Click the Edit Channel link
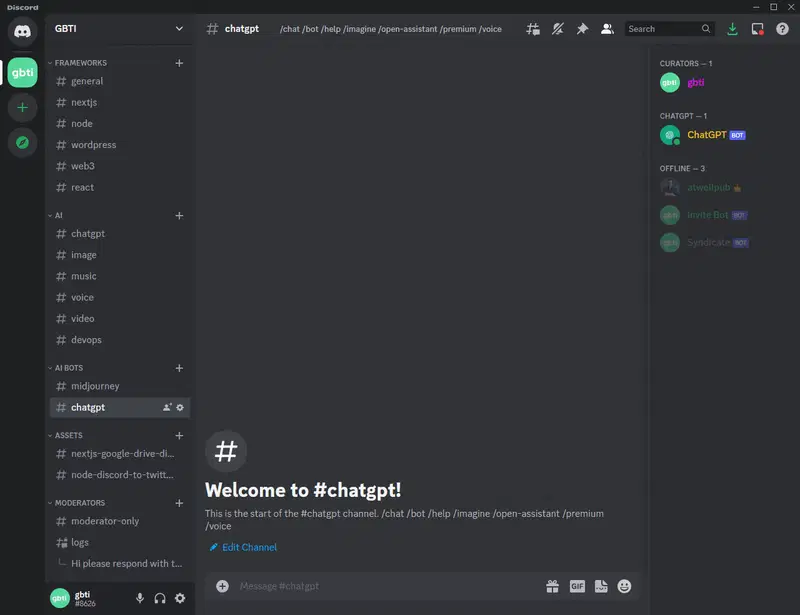The image size is (800, 615). coord(243,548)
